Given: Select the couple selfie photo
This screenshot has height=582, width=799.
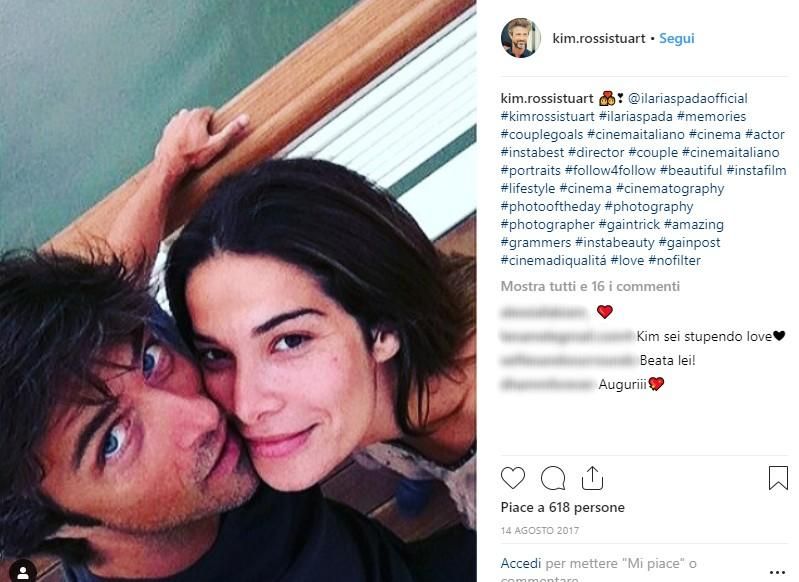Looking at the screenshot, I should click(x=238, y=291).
